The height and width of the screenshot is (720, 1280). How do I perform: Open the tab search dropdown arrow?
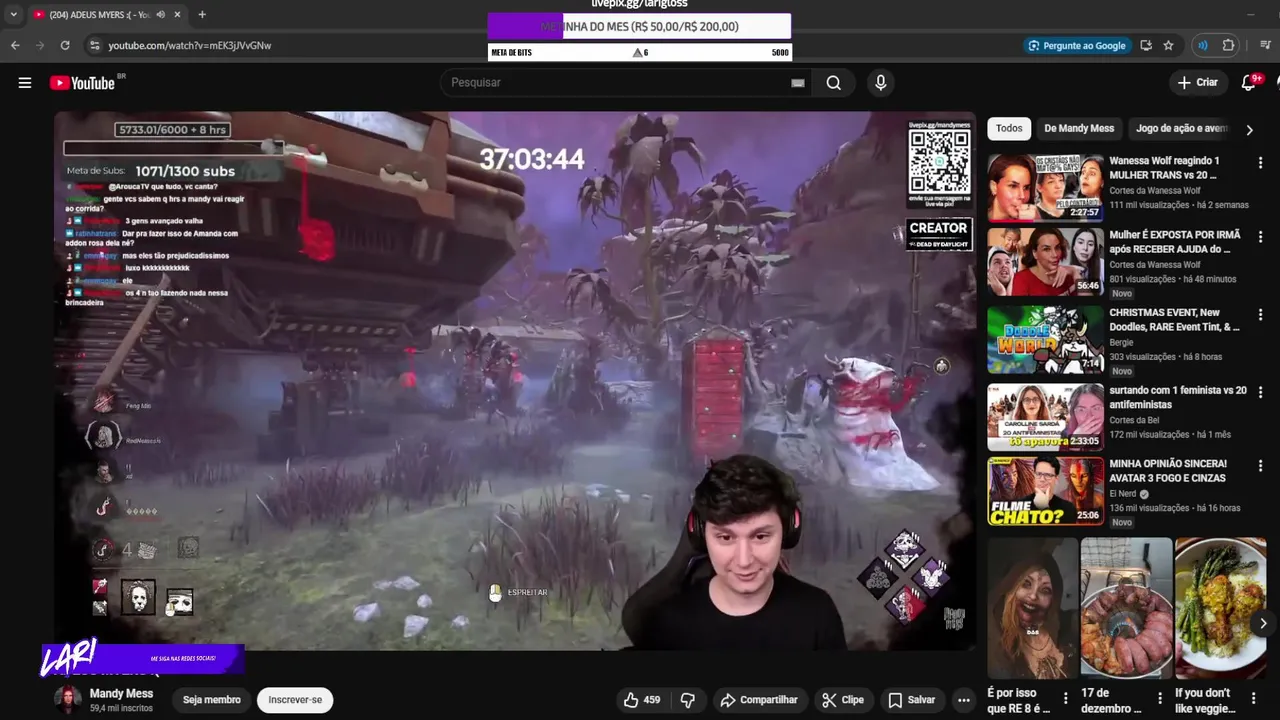tap(13, 15)
